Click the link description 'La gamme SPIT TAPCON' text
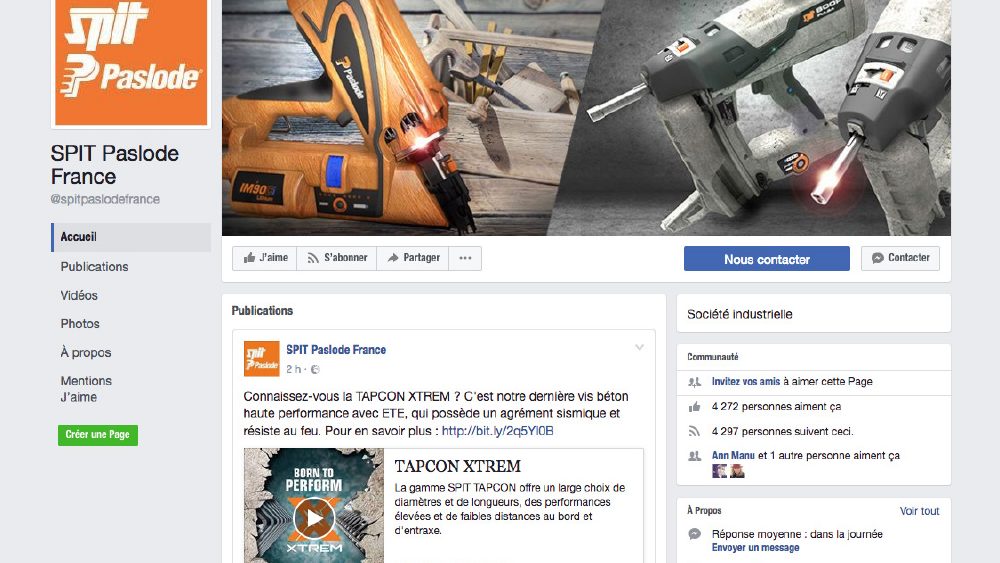 [510, 509]
